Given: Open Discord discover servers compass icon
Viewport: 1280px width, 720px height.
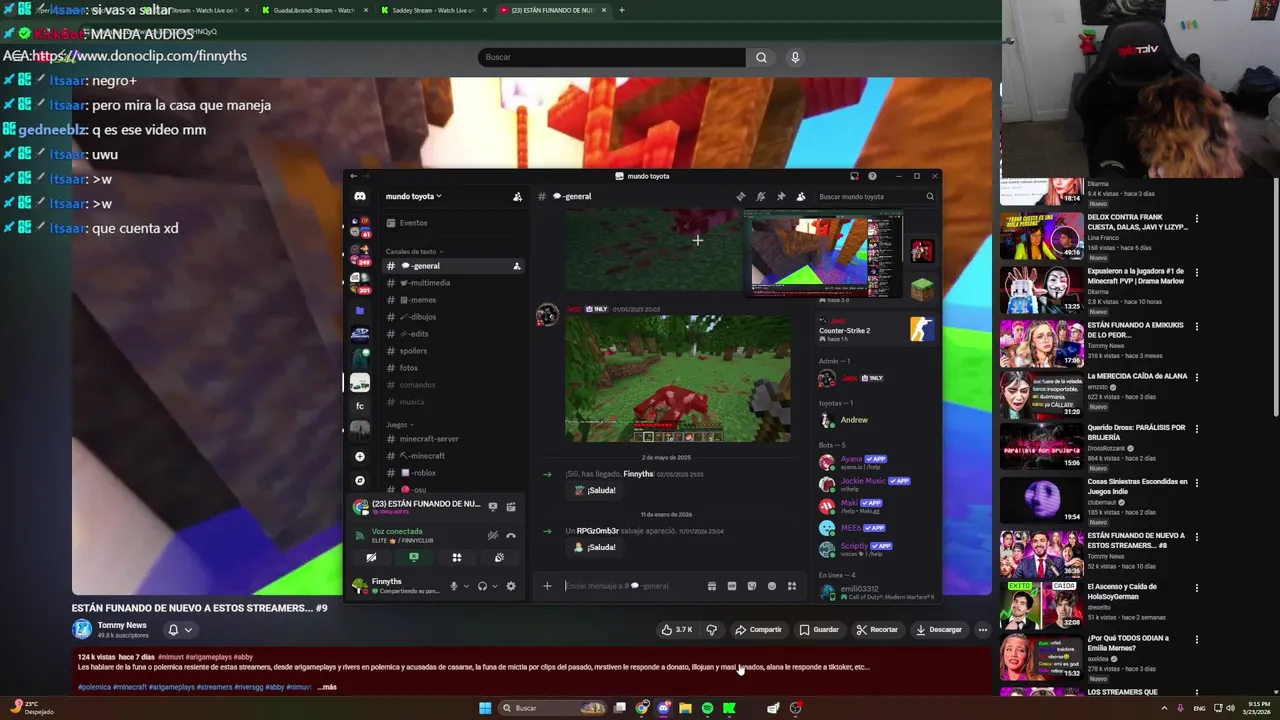Looking at the screenshot, I should coord(360,481).
